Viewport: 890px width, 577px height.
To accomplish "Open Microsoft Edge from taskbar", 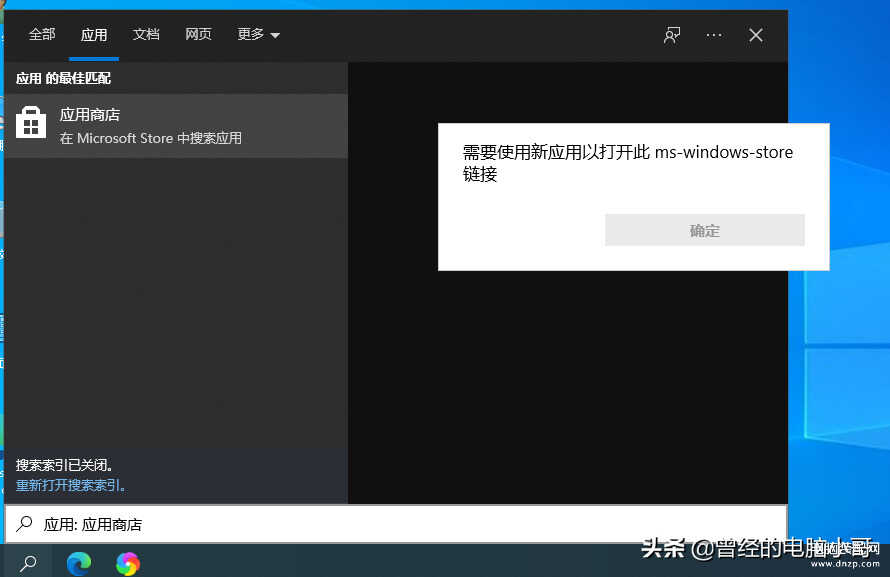I will pyautogui.click(x=79, y=563).
